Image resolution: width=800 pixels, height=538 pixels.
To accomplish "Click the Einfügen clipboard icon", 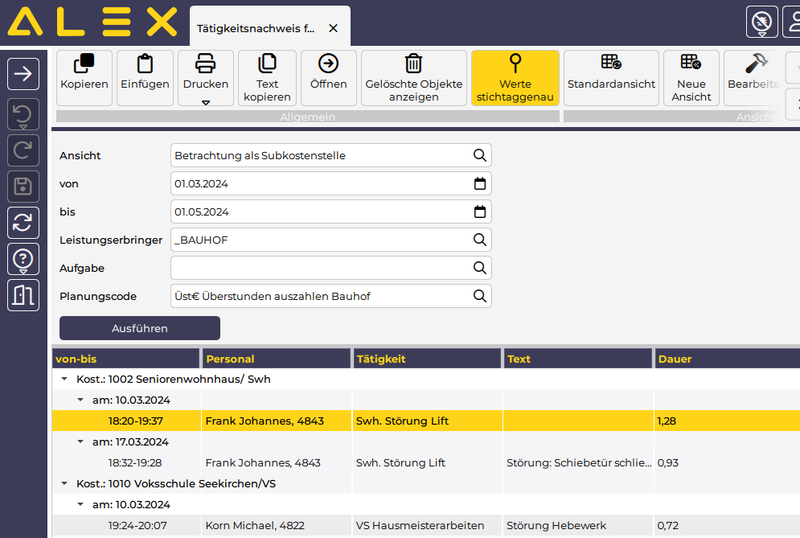I will click(144, 77).
